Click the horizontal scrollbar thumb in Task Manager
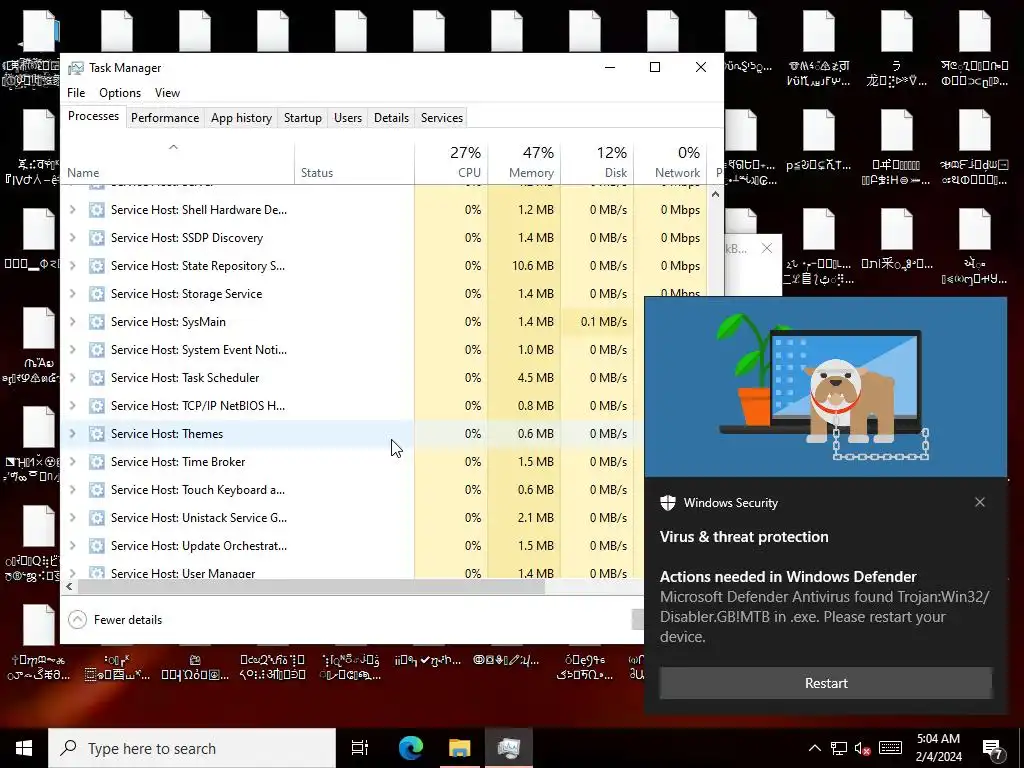Image resolution: width=1024 pixels, height=768 pixels. [311, 586]
